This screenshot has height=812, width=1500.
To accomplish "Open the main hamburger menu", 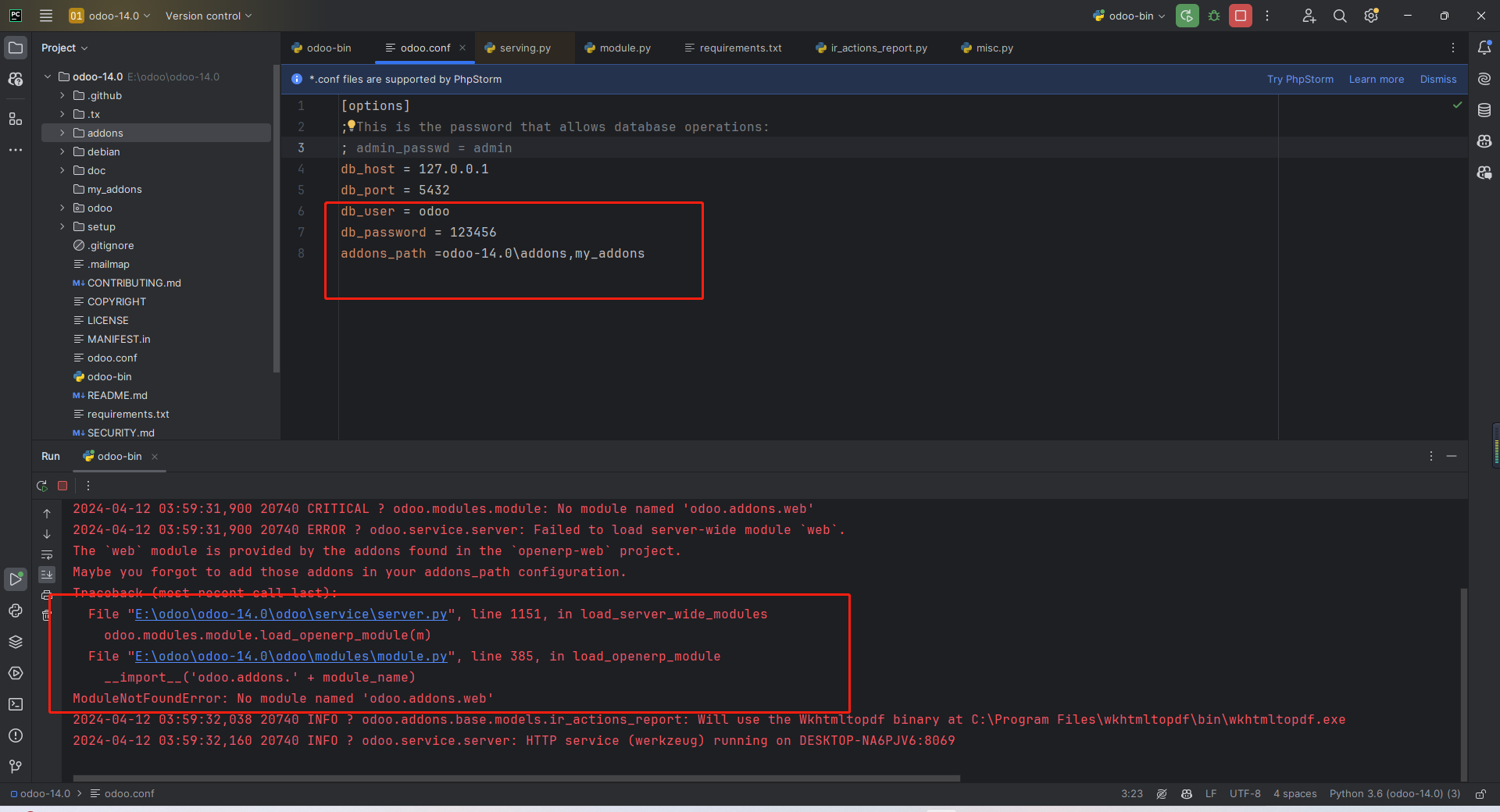I will pyautogui.click(x=46, y=16).
